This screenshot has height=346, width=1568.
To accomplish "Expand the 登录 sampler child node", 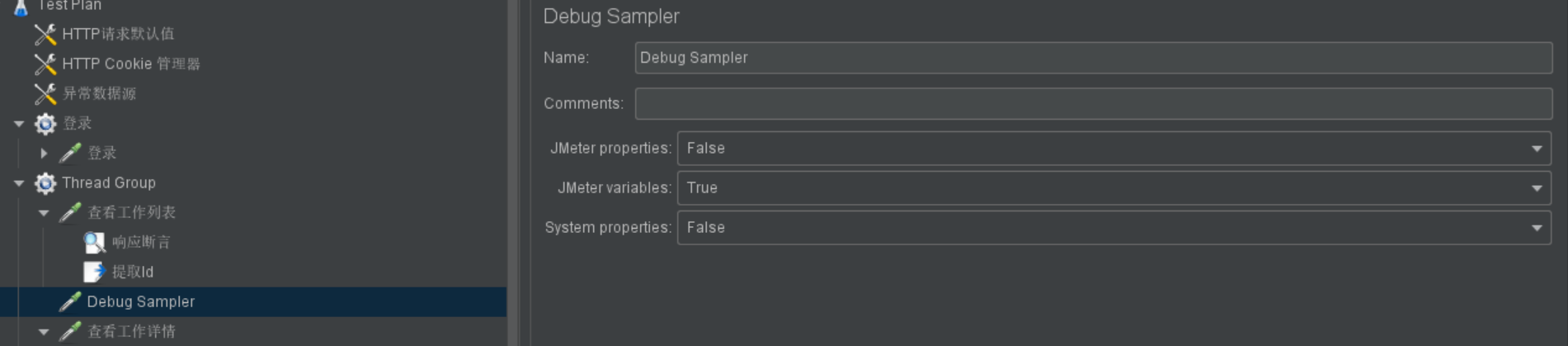I will pyautogui.click(x=44, y=153).
